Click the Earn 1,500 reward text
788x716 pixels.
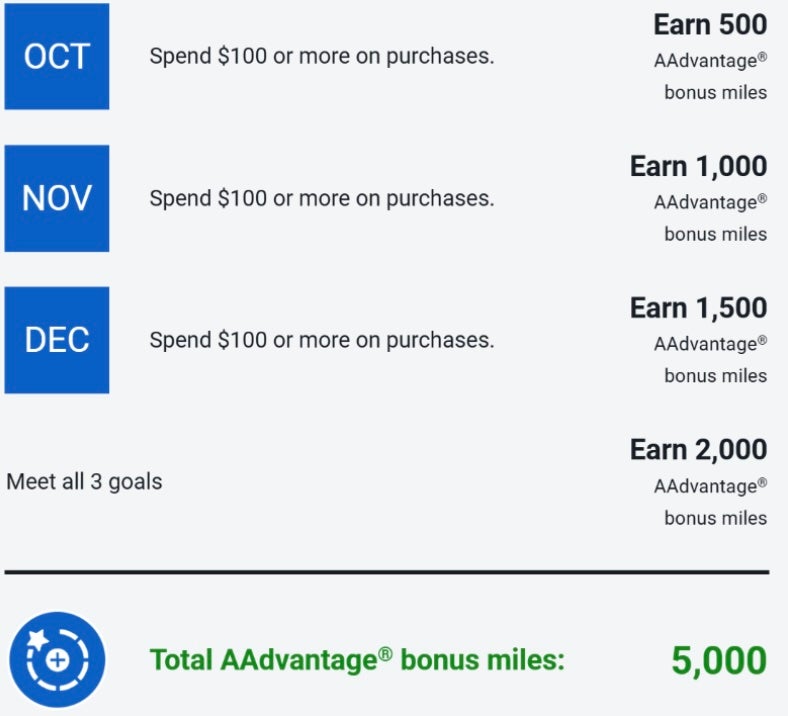point(698,308)
